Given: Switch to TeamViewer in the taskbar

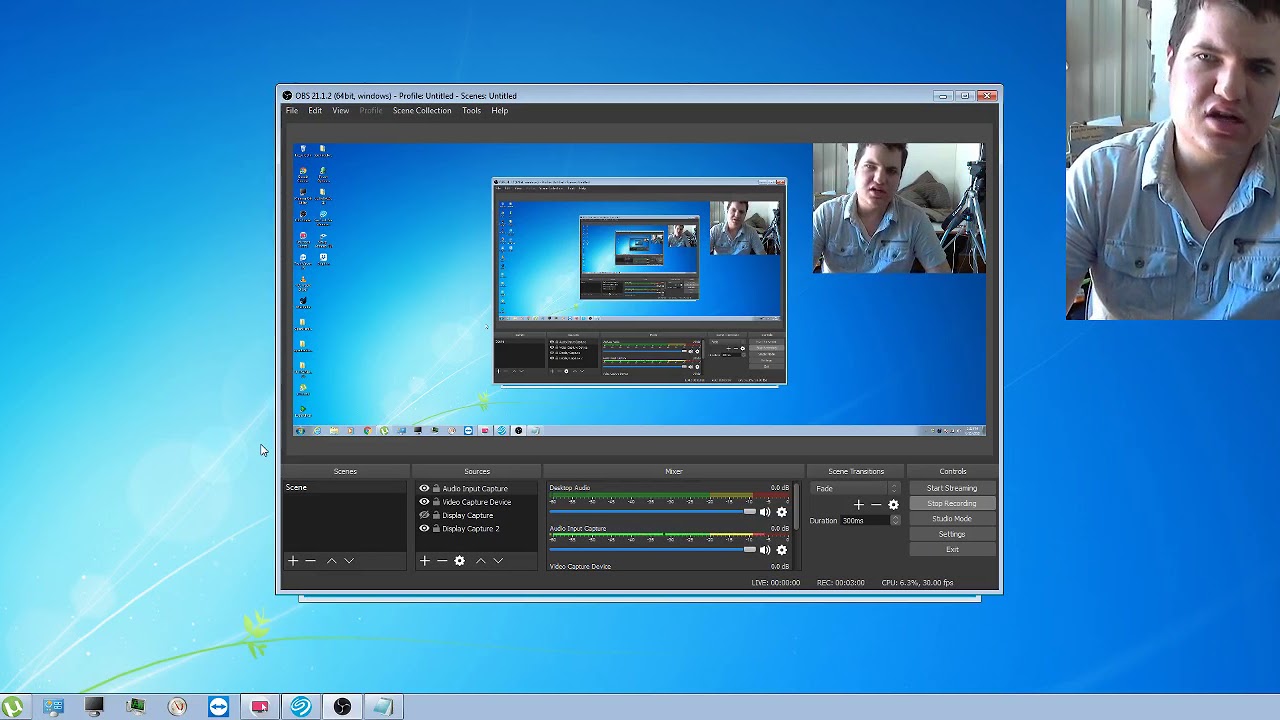Looking at the screenshot, I should point(218,707).
